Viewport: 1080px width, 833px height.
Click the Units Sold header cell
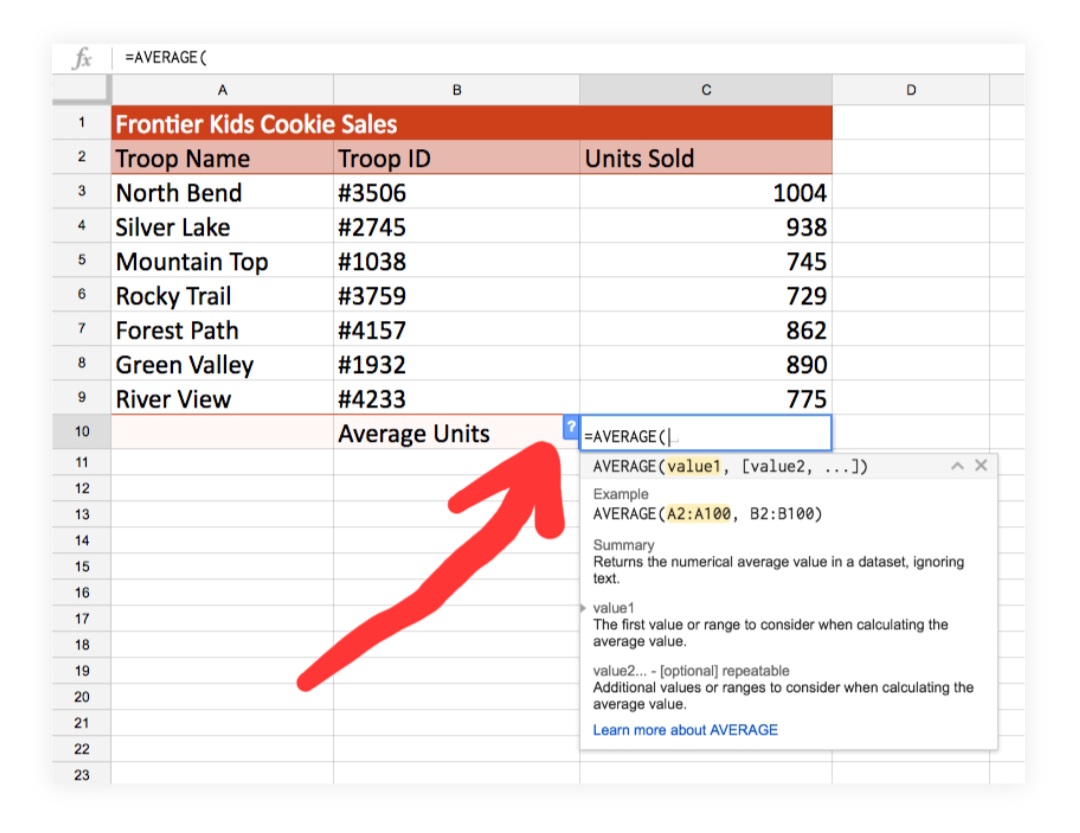[x=705, y=158]
